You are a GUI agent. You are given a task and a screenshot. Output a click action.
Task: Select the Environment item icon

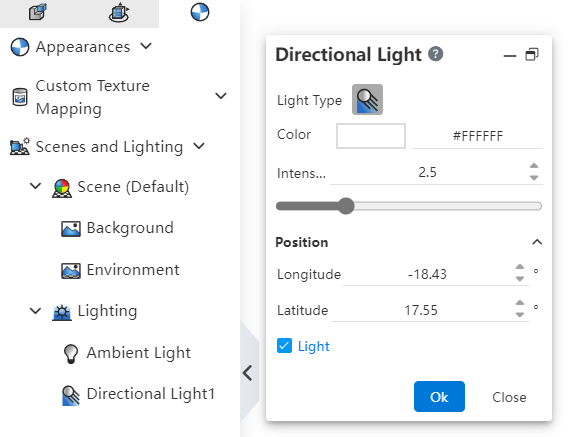tap(71, 270)
